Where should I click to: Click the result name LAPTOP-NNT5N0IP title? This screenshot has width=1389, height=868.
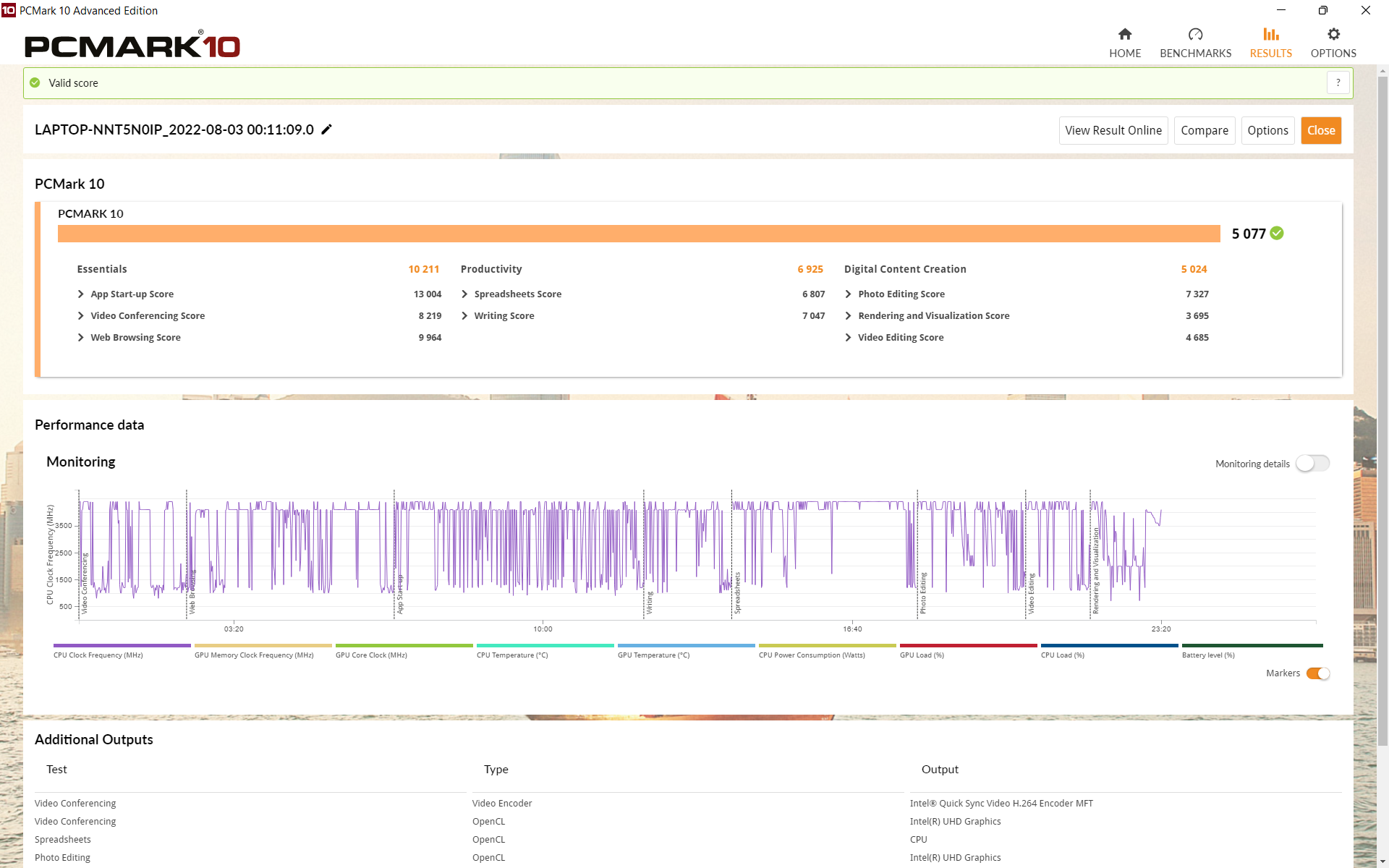coord(174,129)
